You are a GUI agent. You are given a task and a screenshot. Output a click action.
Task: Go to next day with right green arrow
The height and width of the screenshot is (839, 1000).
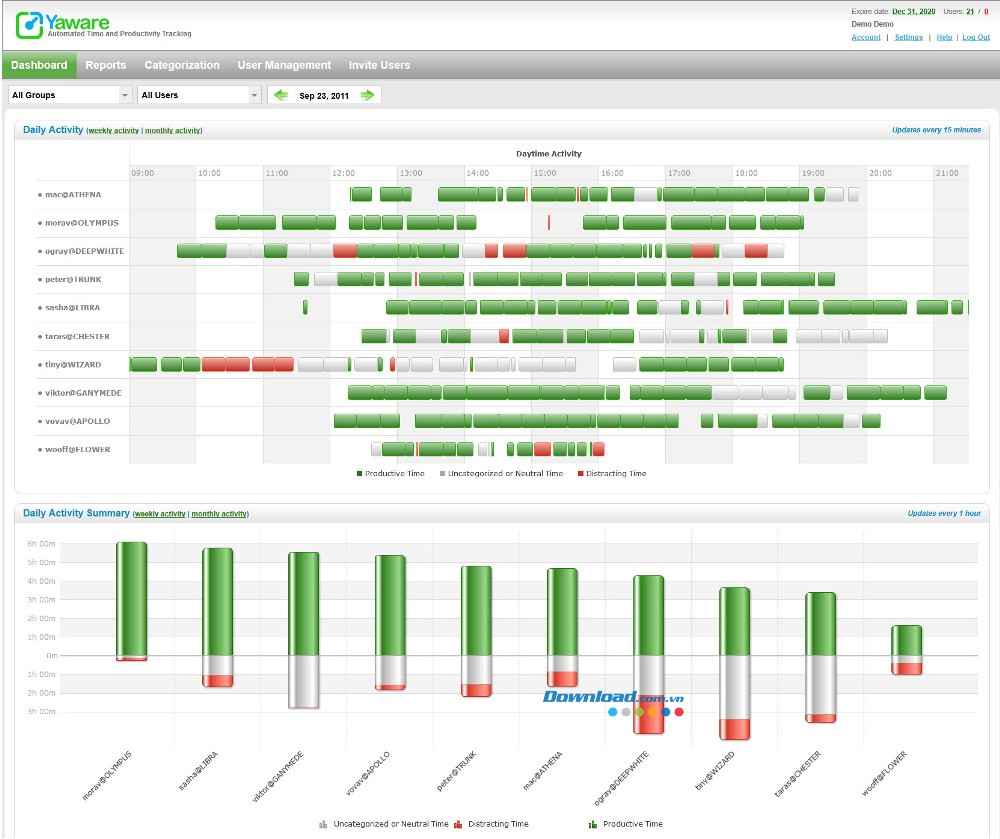368,95
